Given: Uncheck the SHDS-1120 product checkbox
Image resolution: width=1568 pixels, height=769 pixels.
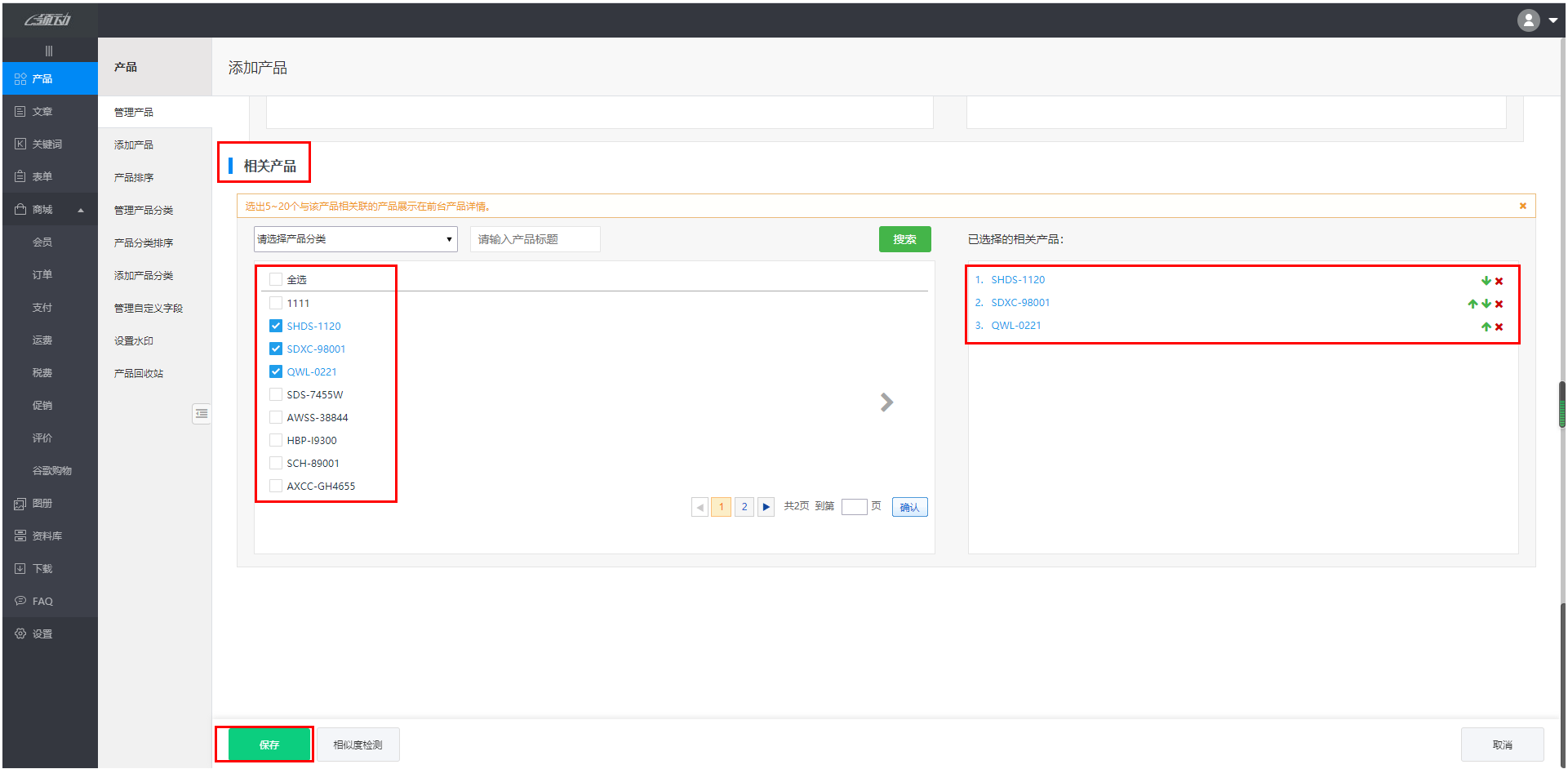Looking at the screenshot, I should (276, 326).
